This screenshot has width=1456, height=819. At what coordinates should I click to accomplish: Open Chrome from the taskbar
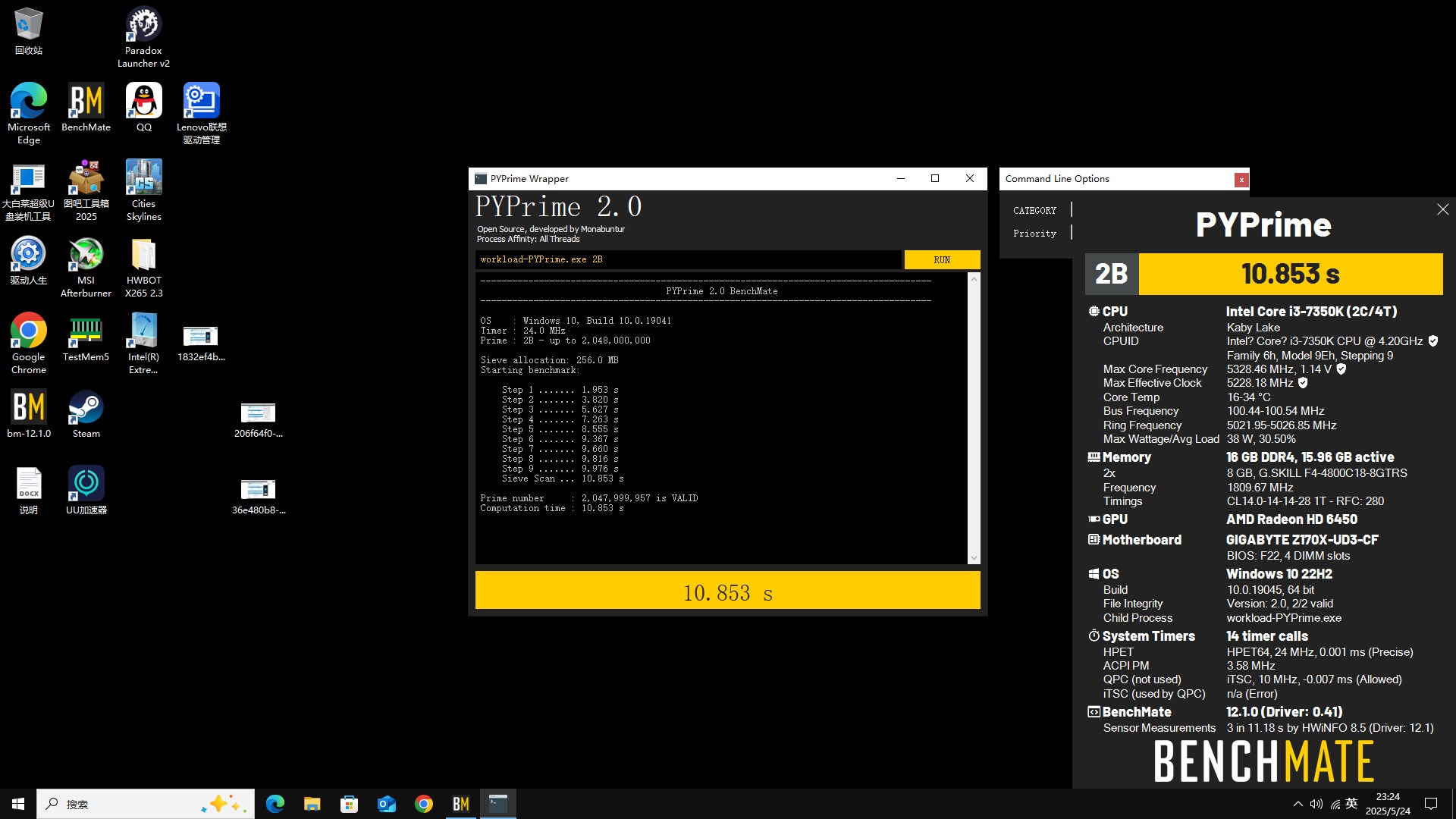[423, 804]
